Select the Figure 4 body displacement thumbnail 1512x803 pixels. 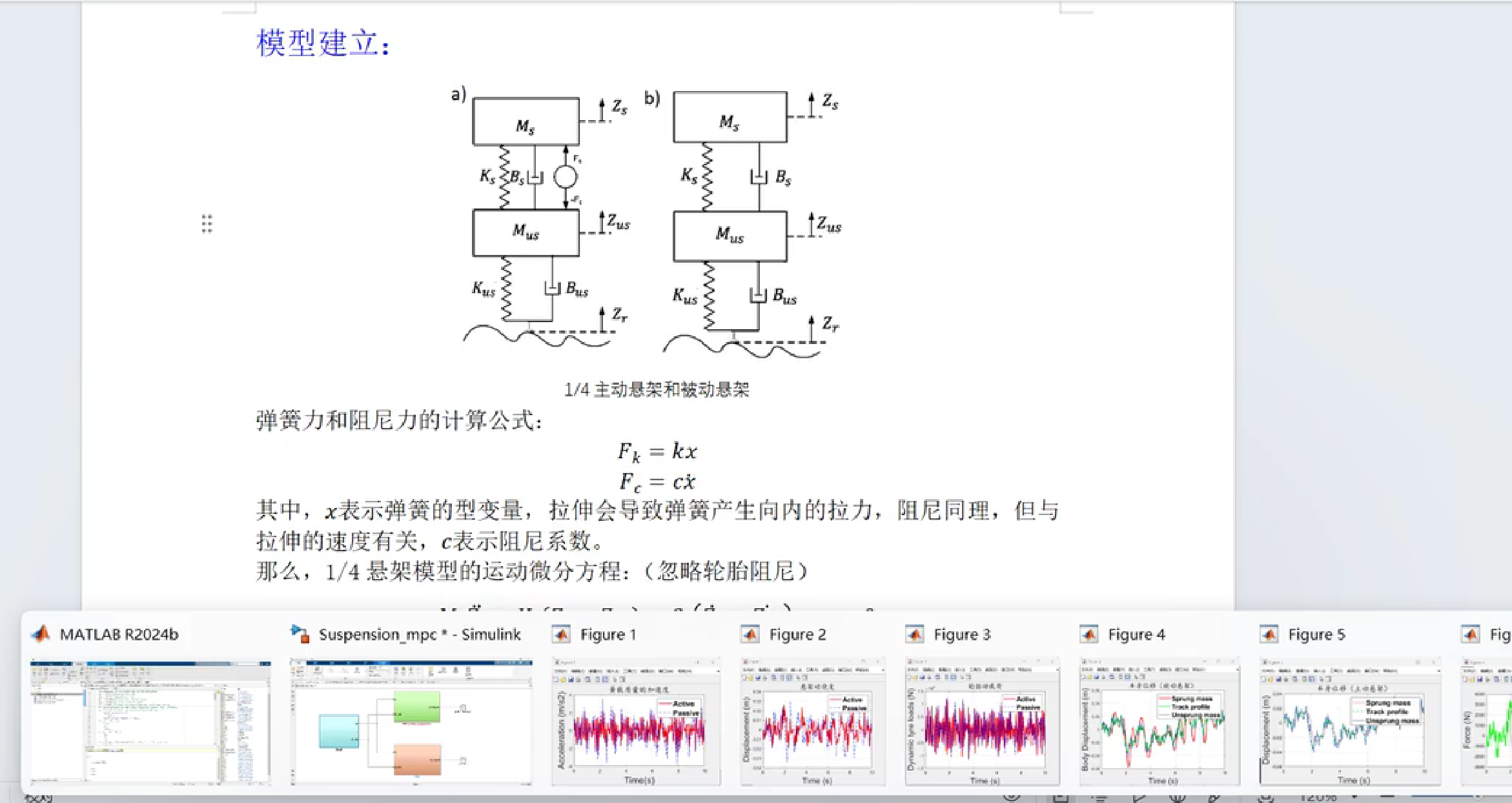point(1160,722)
